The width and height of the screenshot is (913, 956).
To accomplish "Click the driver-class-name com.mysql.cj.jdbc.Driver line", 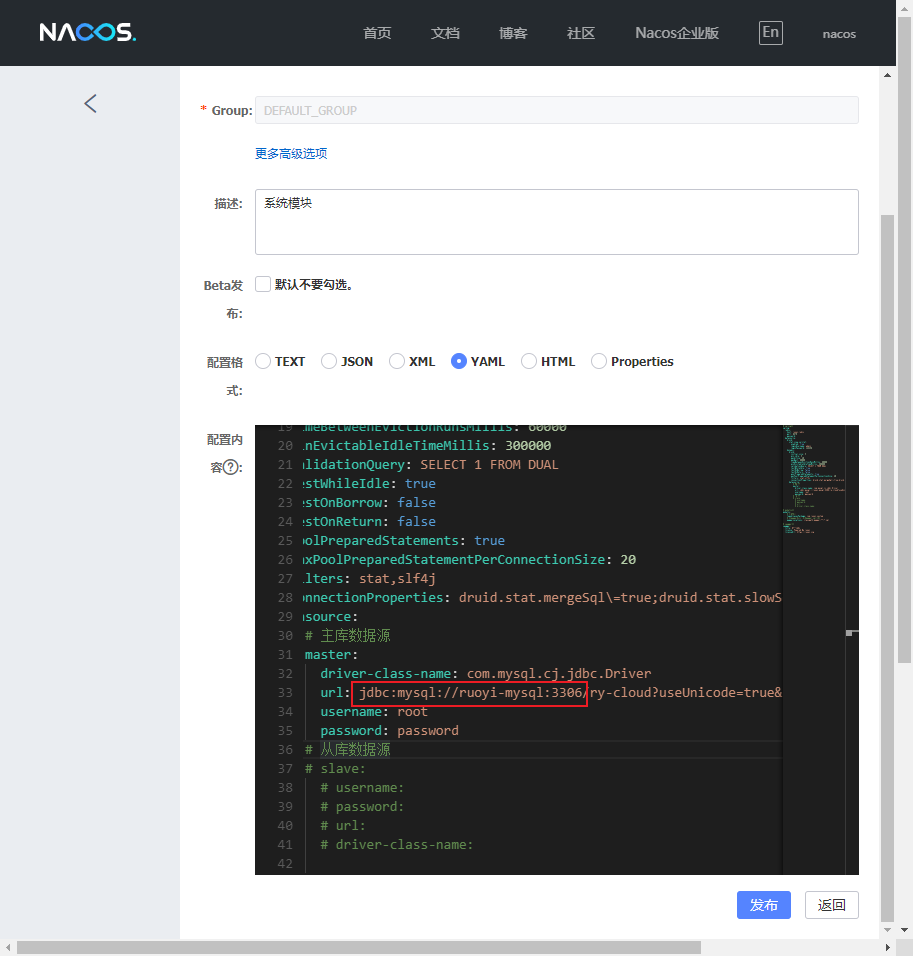I will tap(485, 674).
